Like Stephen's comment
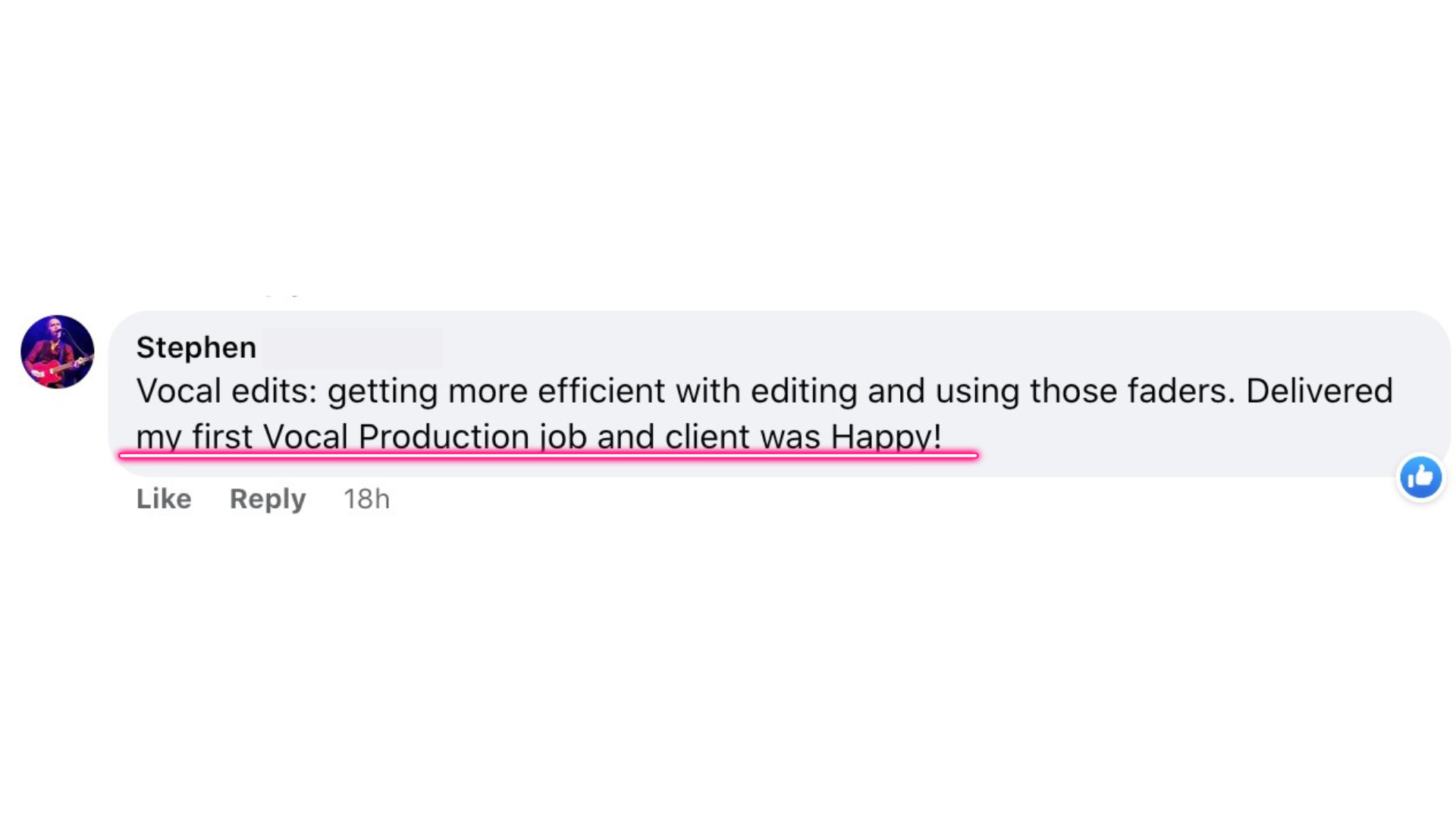This screenshot has width=1456, height=819. point(164,498)
